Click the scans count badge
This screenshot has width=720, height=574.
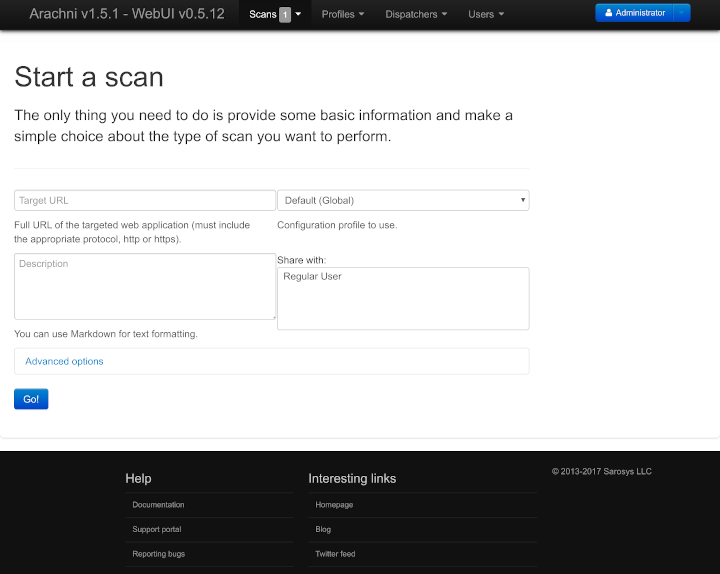[285, 14]
